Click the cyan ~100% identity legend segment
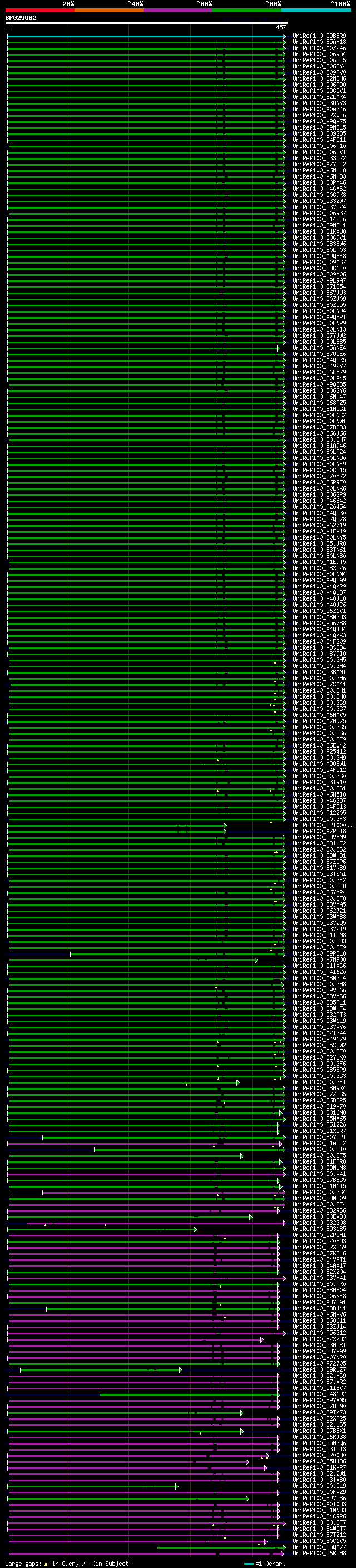The image size is (356, 1568). point(316,11)
